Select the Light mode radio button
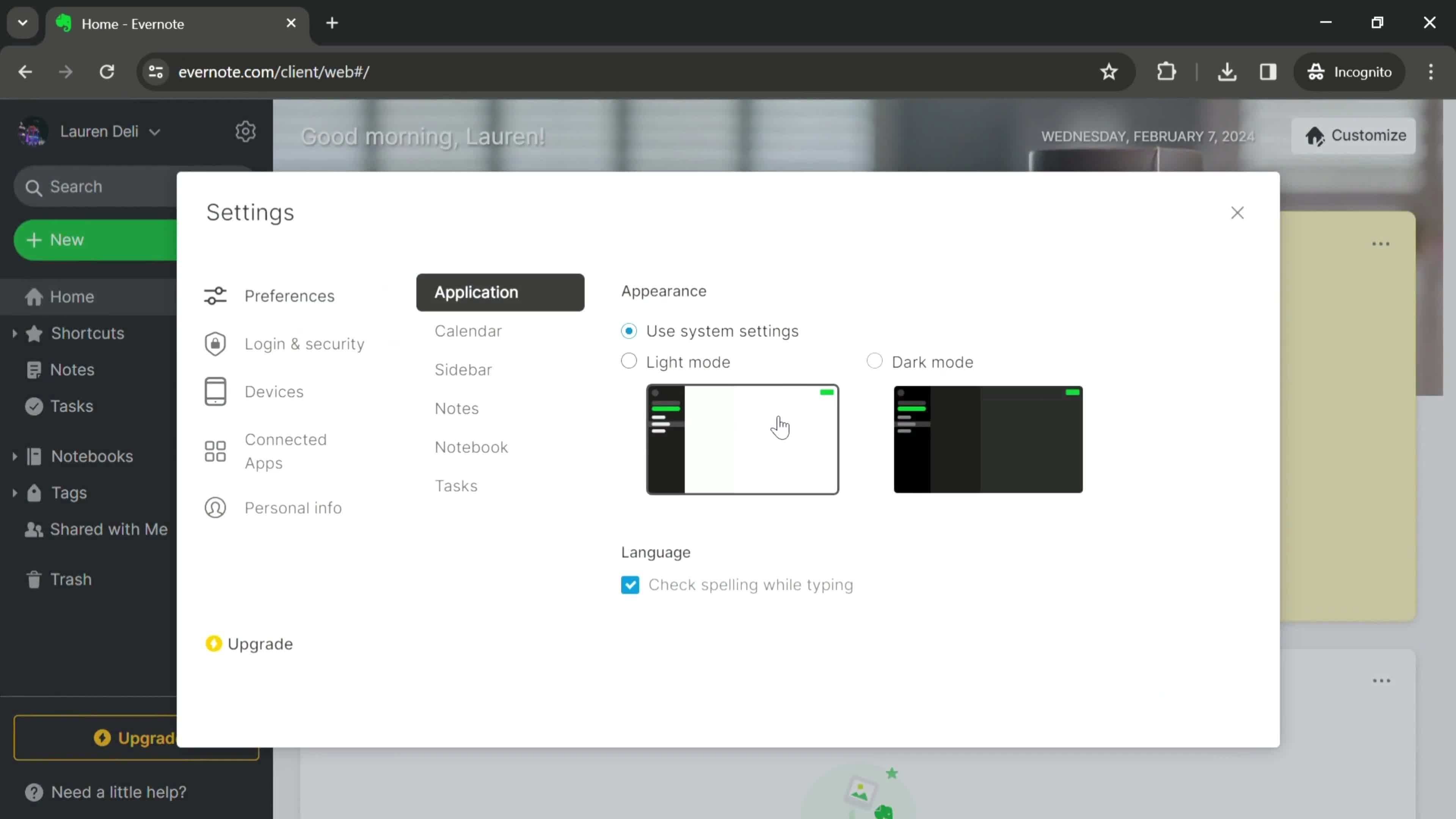The width and height of the screenshot is (1456, 819). point(628,361)
